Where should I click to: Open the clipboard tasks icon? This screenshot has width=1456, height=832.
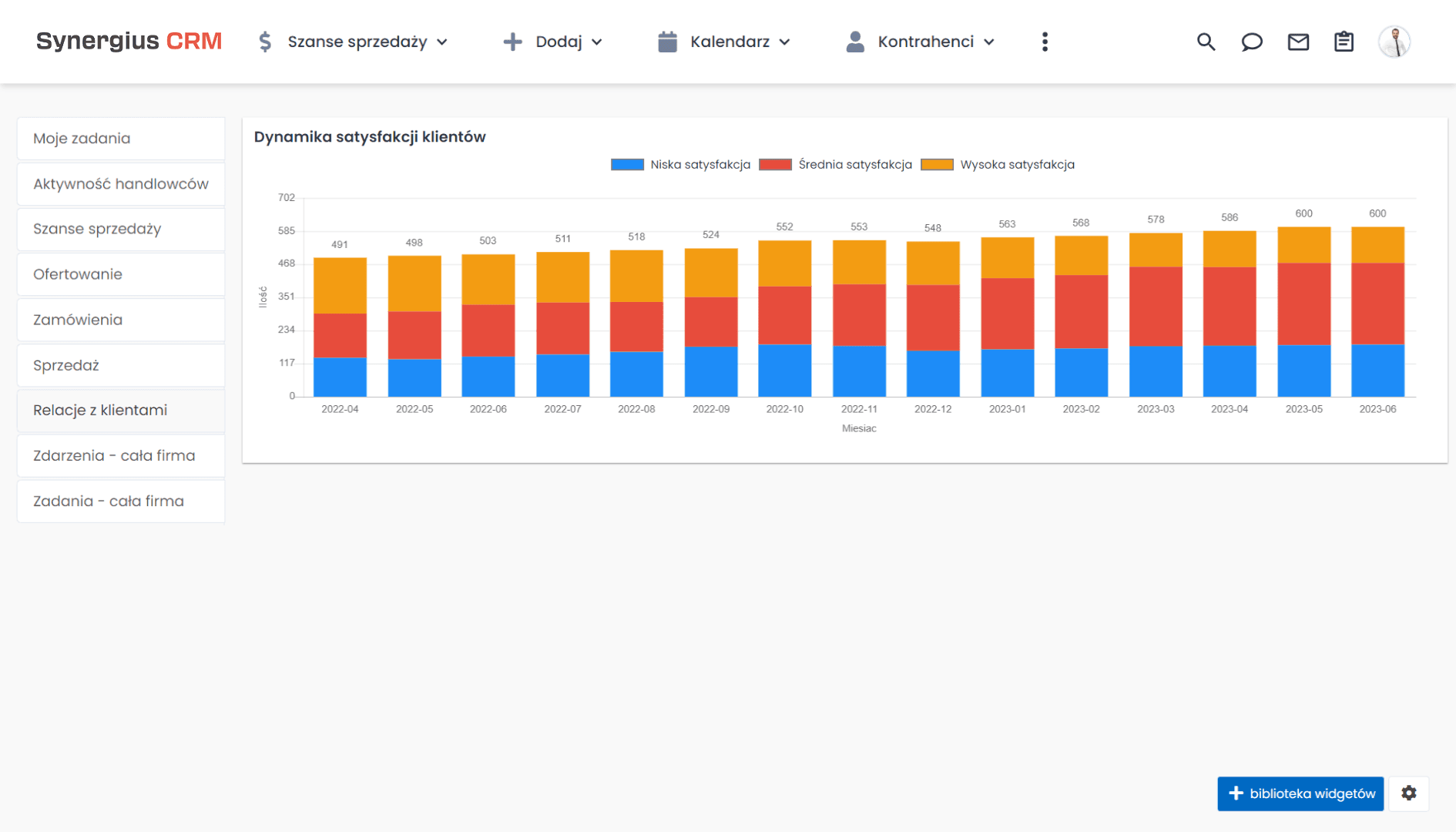click(x=1344, y=42)
